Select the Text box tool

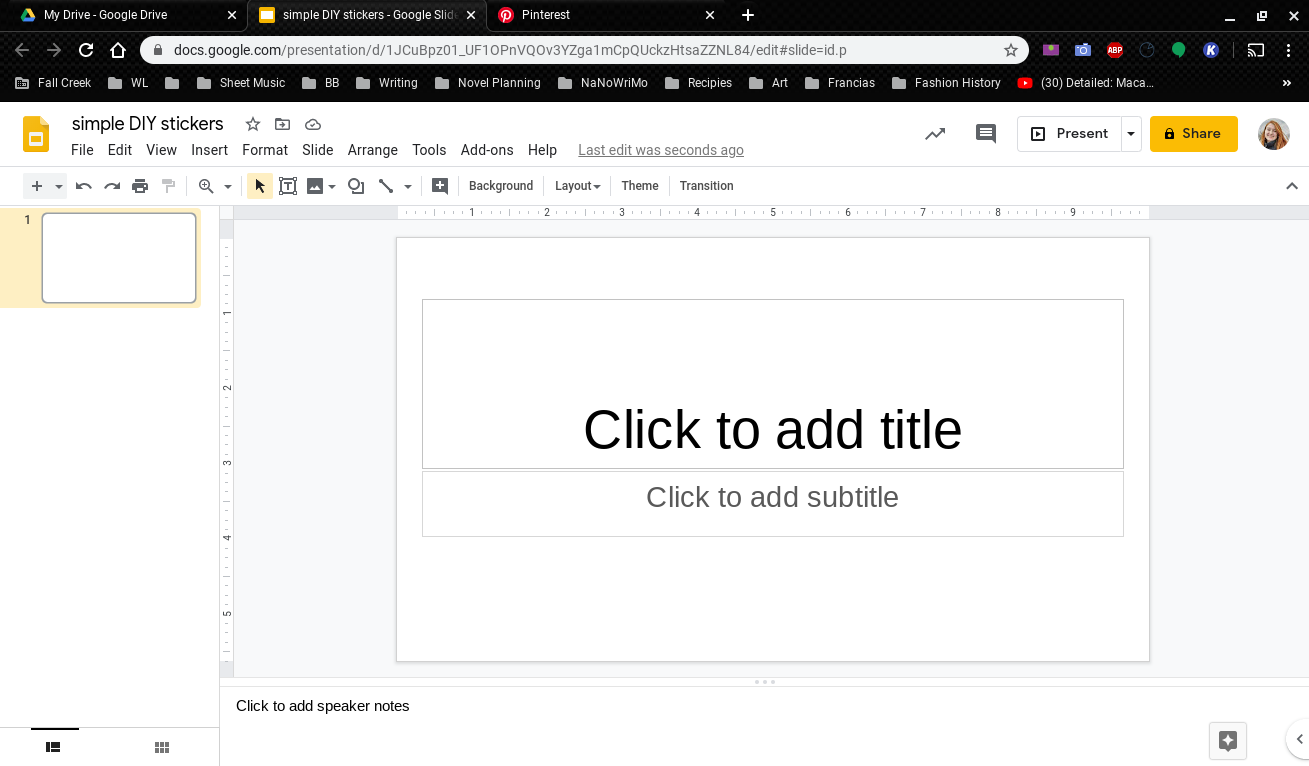(x=288, y=185)
